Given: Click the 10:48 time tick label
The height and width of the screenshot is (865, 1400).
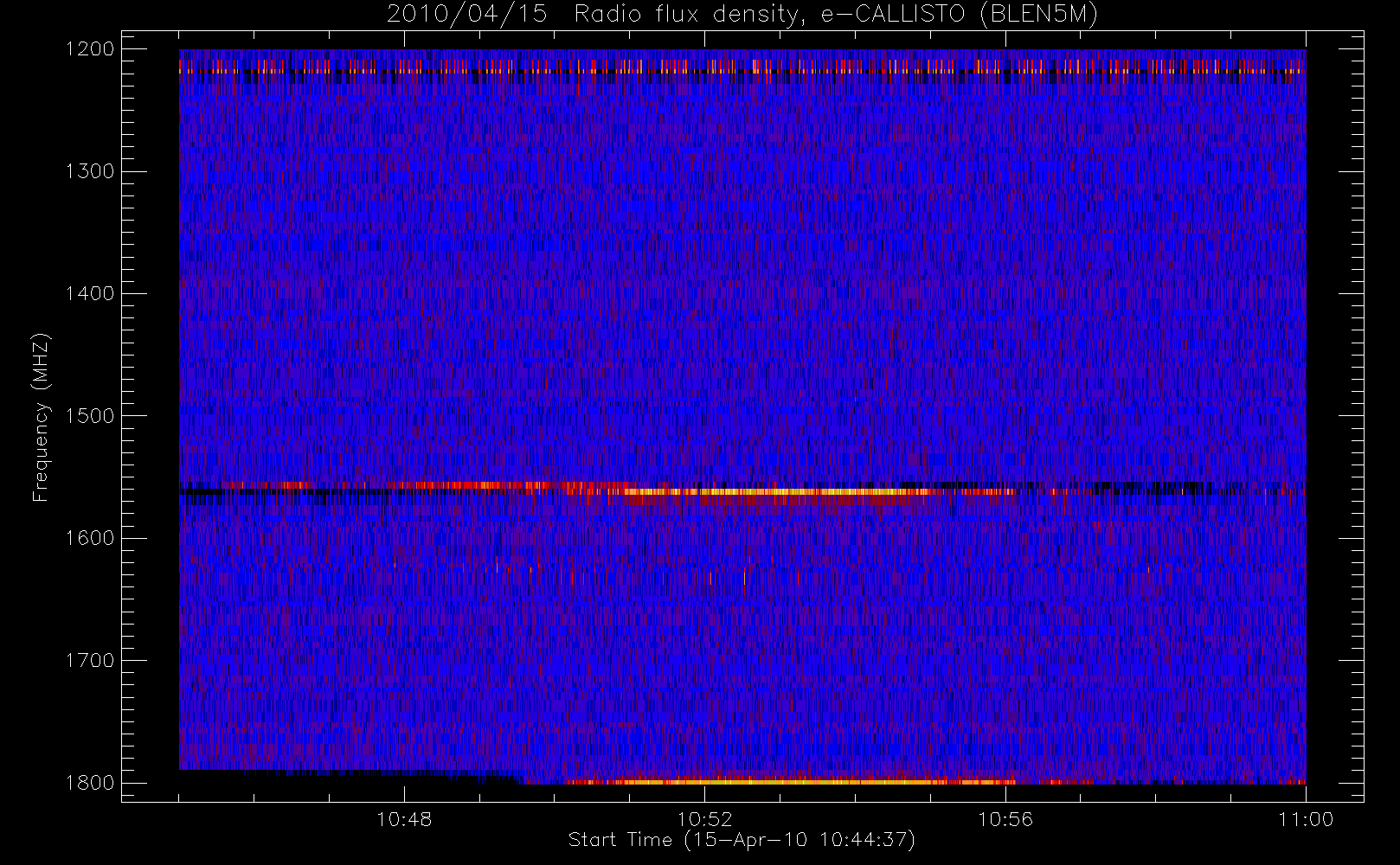Looking at the screenshot, I should click(404, 819).
